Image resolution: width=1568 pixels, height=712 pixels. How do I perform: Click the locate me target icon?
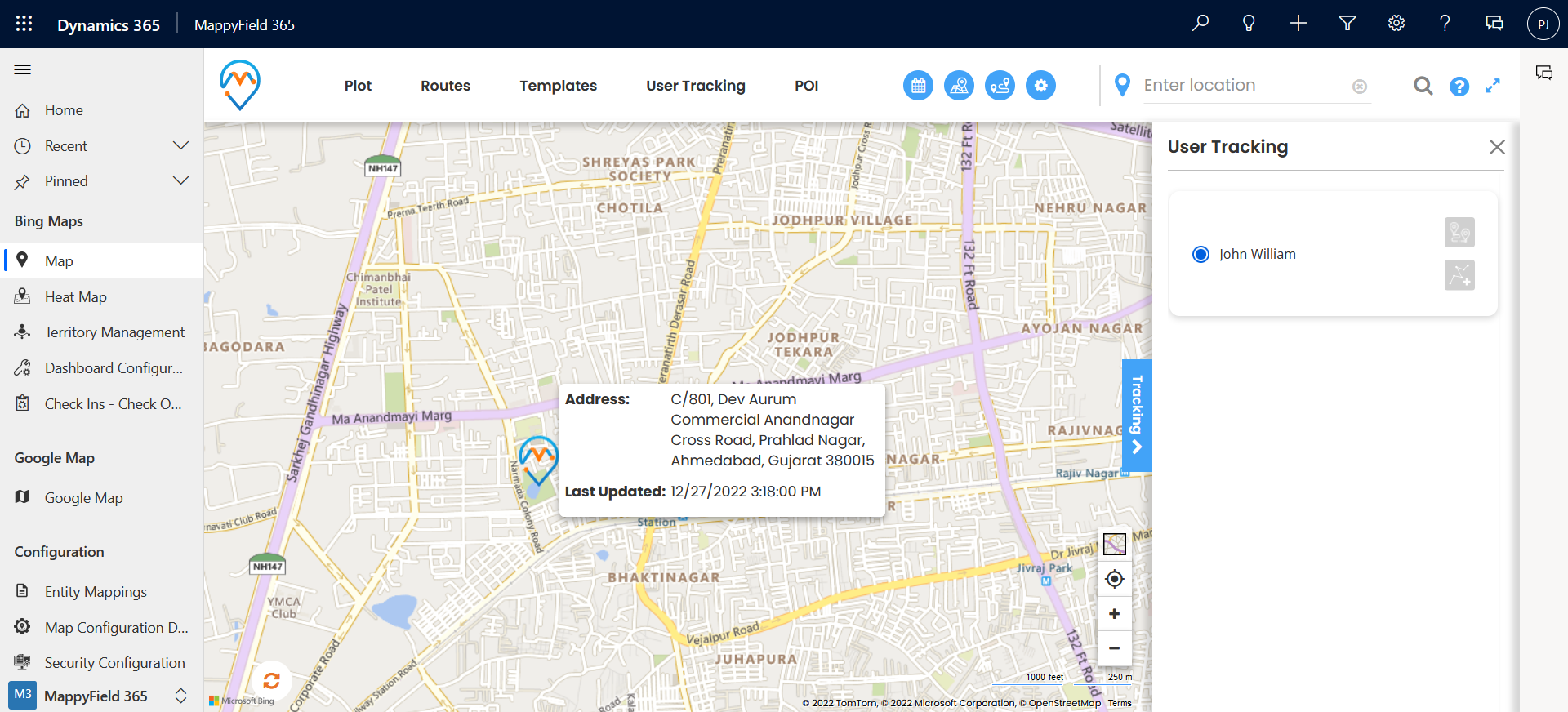click(x=1115, y=579)
